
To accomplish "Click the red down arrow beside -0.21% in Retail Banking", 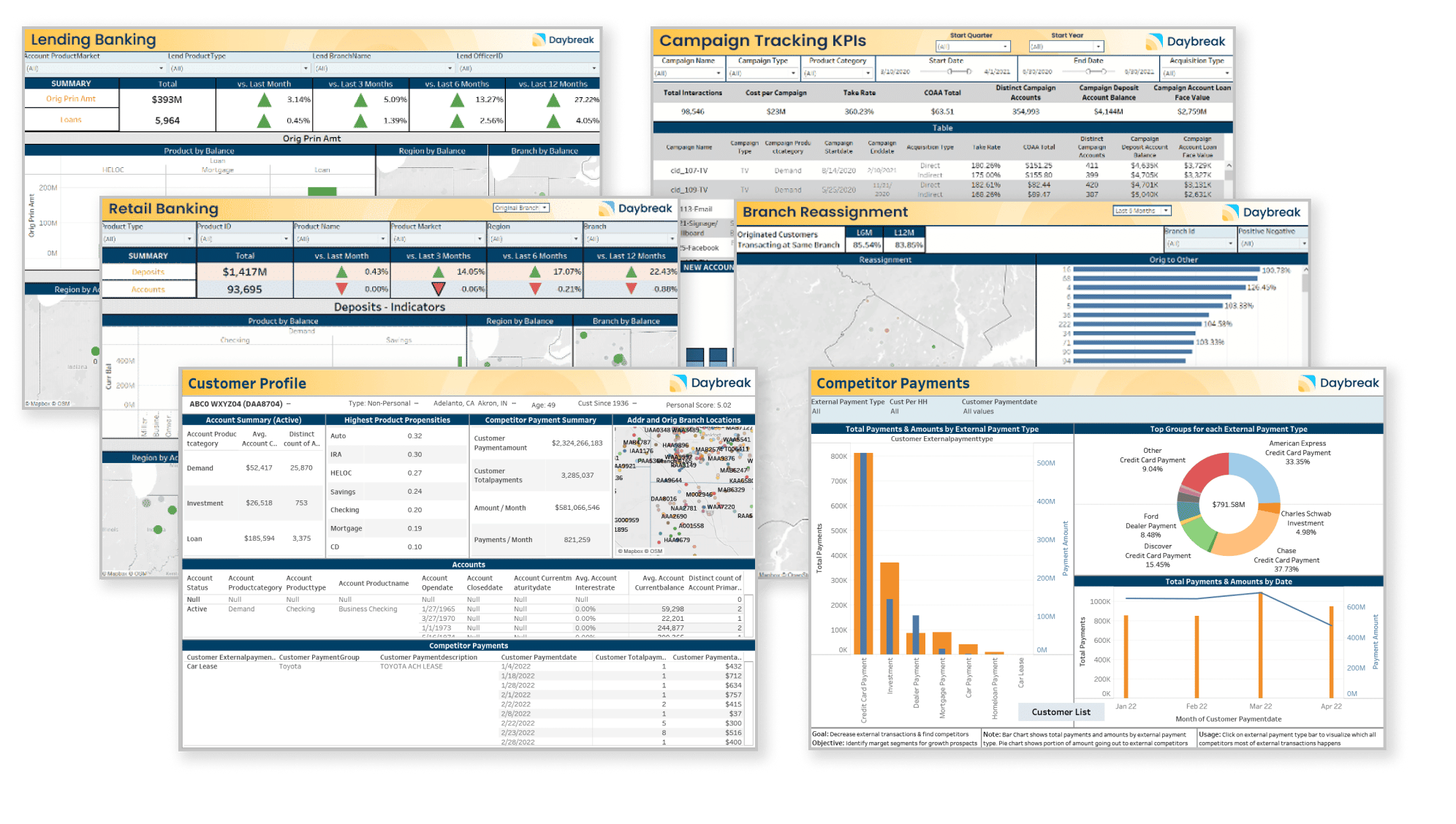I will coord(535,289).
